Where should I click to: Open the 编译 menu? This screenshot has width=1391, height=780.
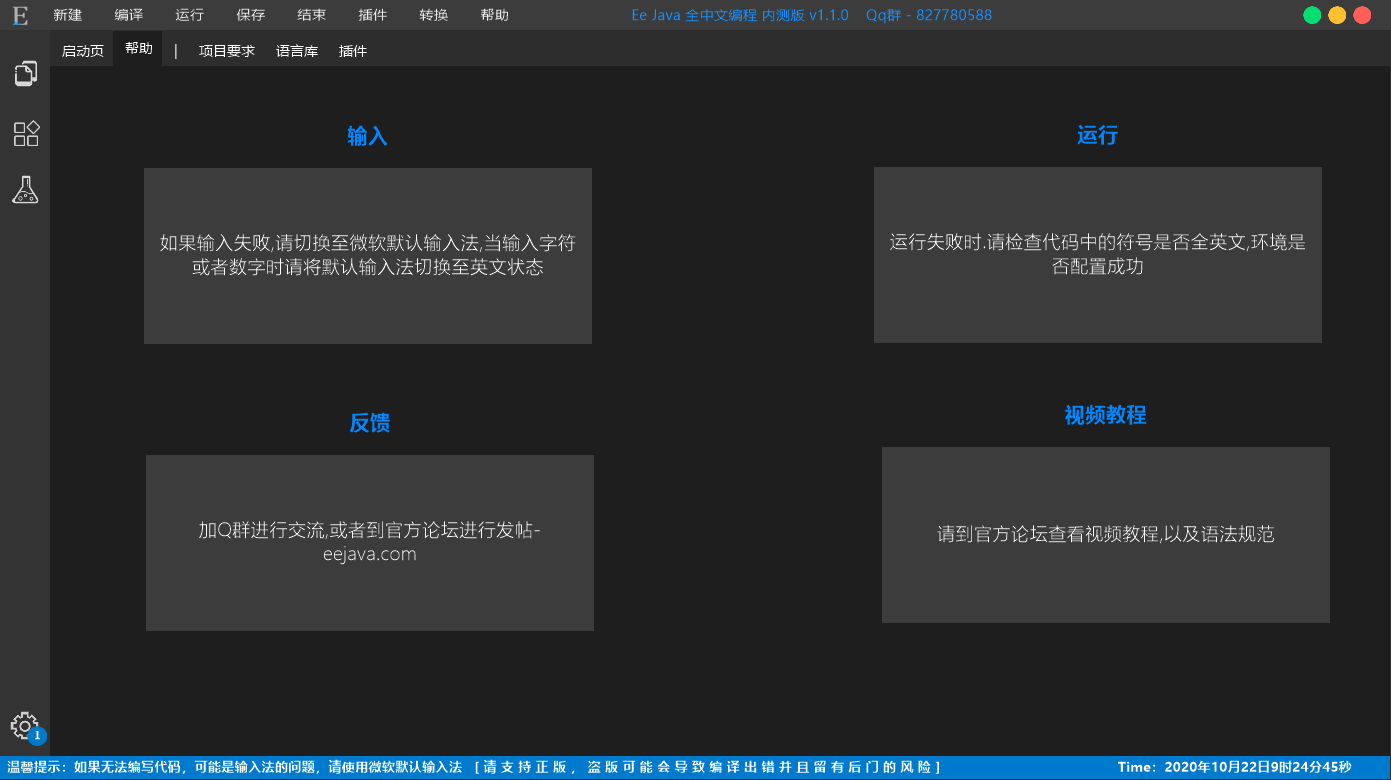pyautogui.click(x=129, y=15)
